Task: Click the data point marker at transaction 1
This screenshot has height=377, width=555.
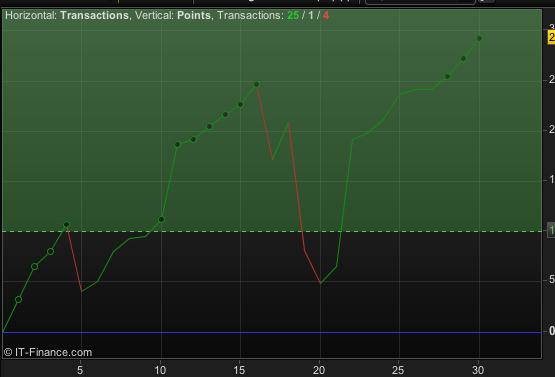Action: (x=18, y=299)
